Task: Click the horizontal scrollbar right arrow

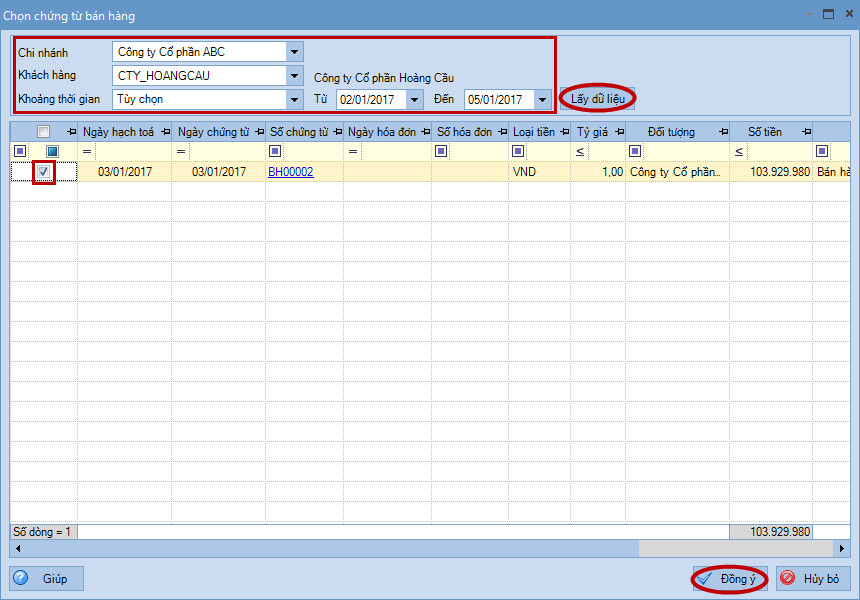Action: (x=843, y=549)
